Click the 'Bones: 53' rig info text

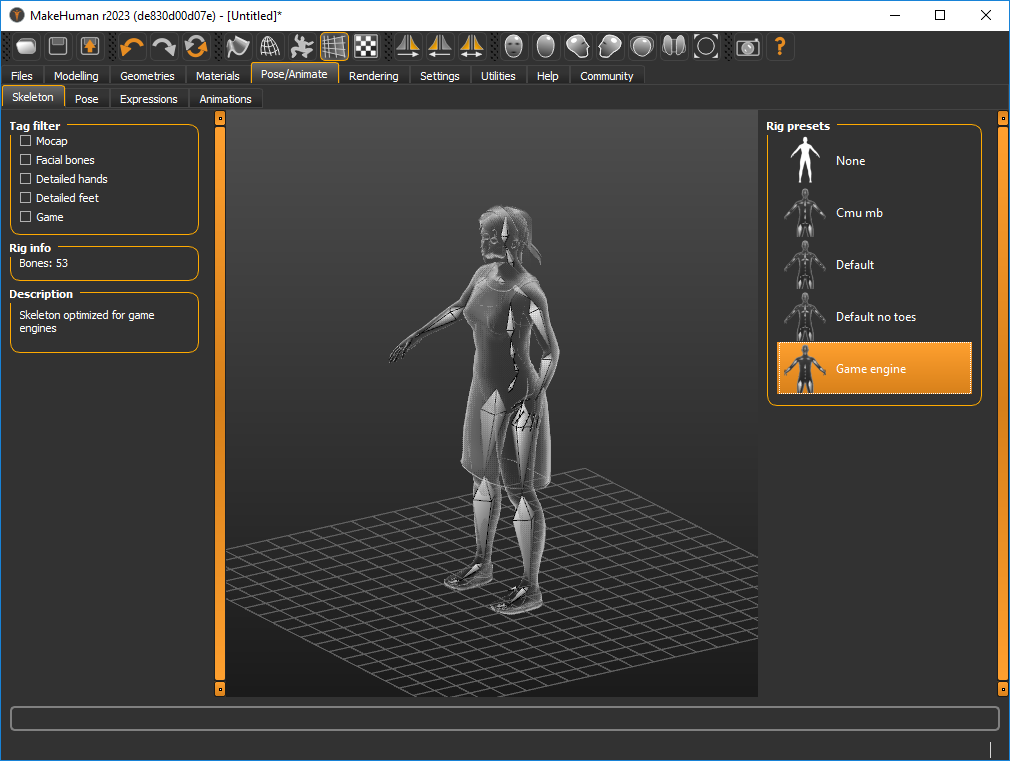coord(44,263)
